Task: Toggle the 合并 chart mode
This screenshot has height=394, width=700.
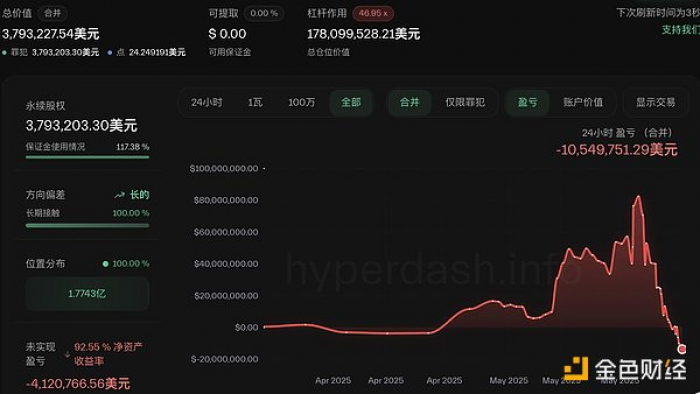Action: pyautogui.click(x=409, y=103)
